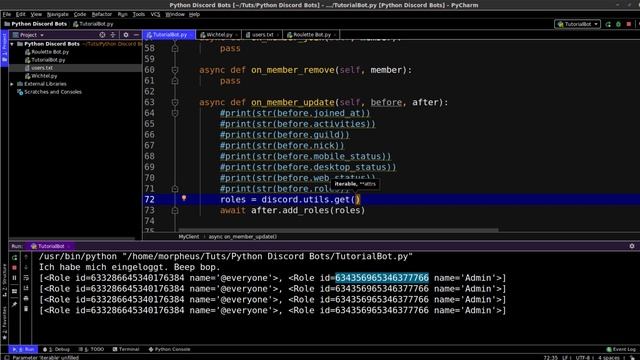Open the Event Log
Viewport: 640px width, 360px height.
coord(621,349)
